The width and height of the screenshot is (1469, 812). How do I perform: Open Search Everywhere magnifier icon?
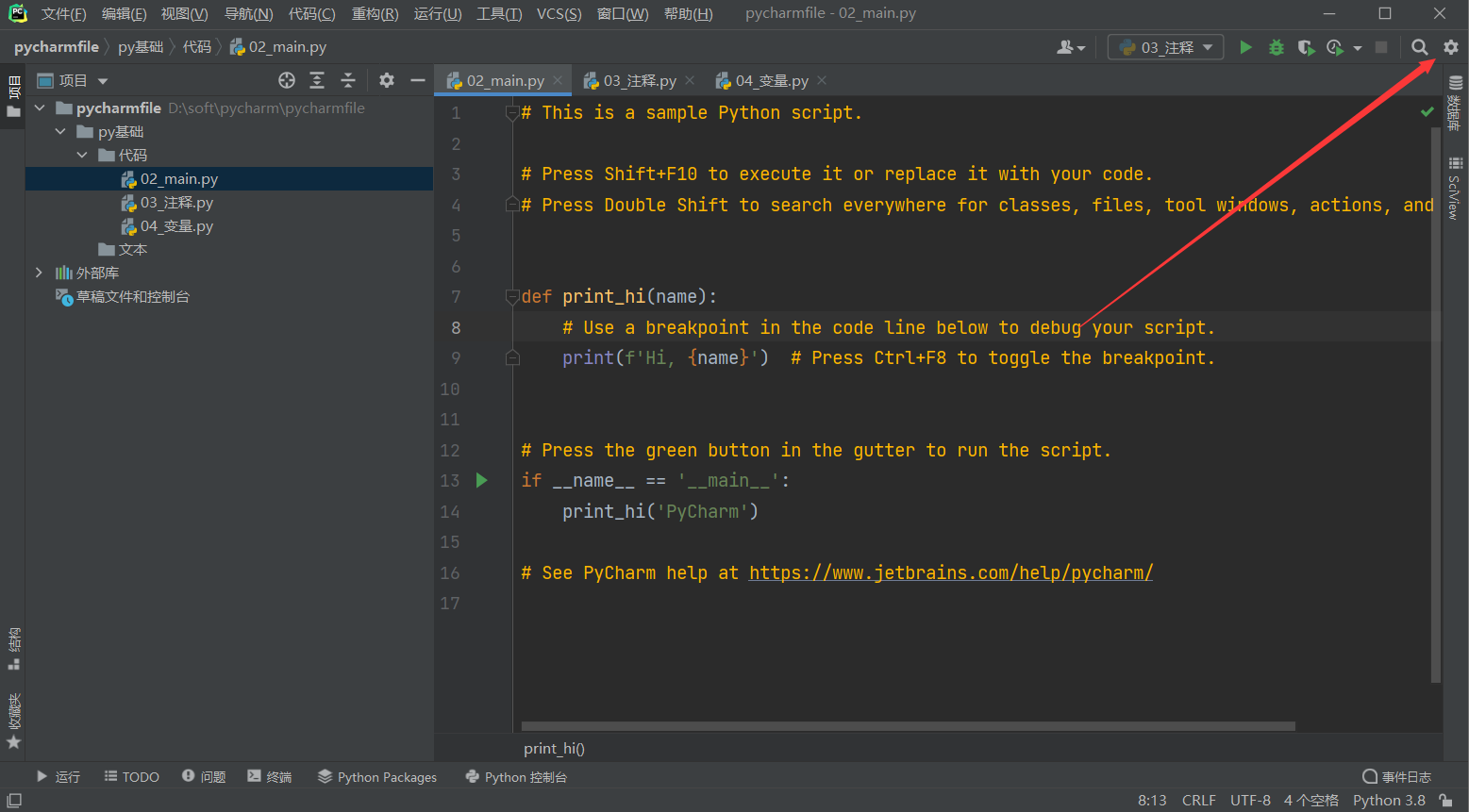pyautogui.click(x=1420, y=47)
